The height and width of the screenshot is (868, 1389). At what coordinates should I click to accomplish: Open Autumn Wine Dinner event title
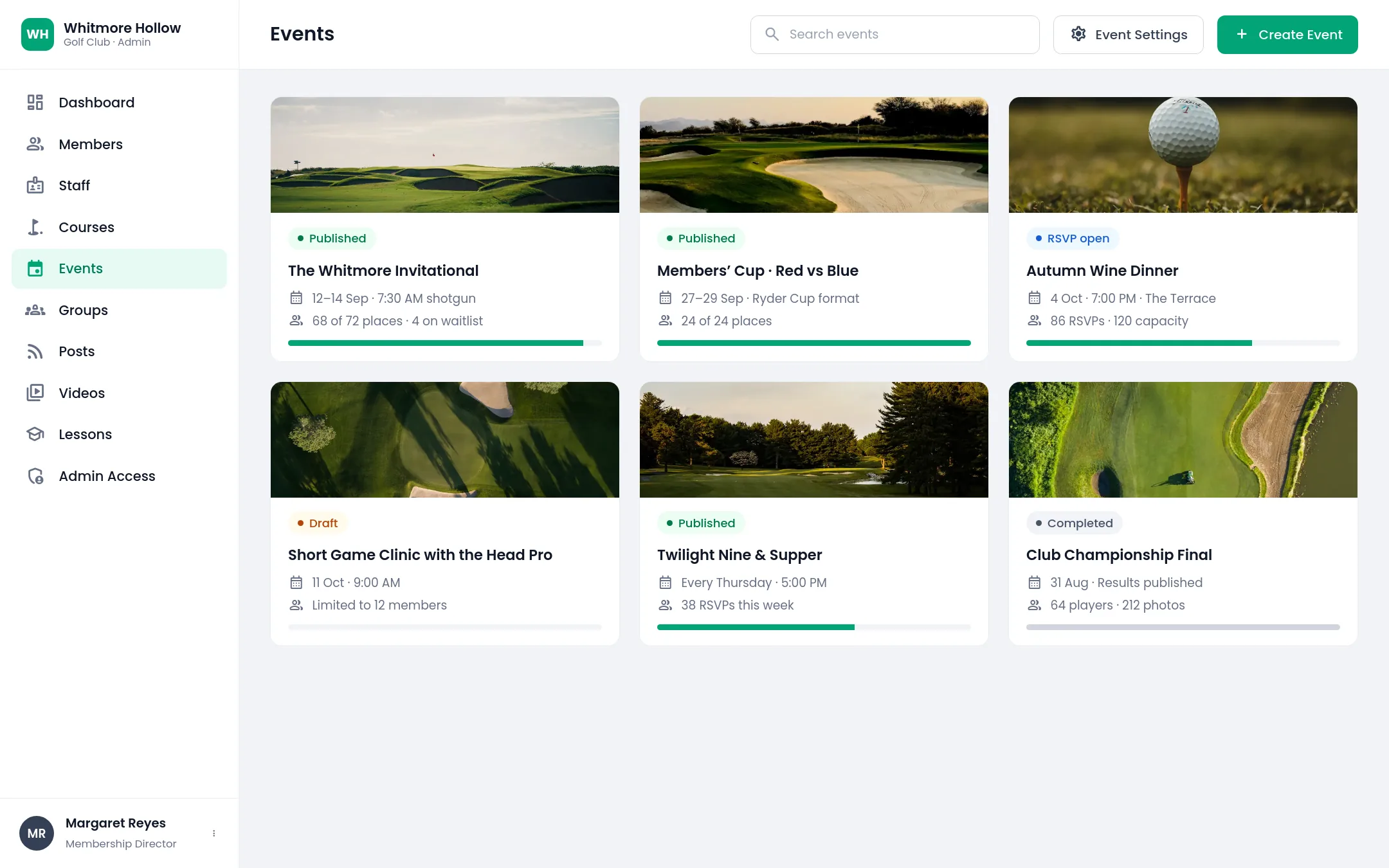click(1102, 271)
